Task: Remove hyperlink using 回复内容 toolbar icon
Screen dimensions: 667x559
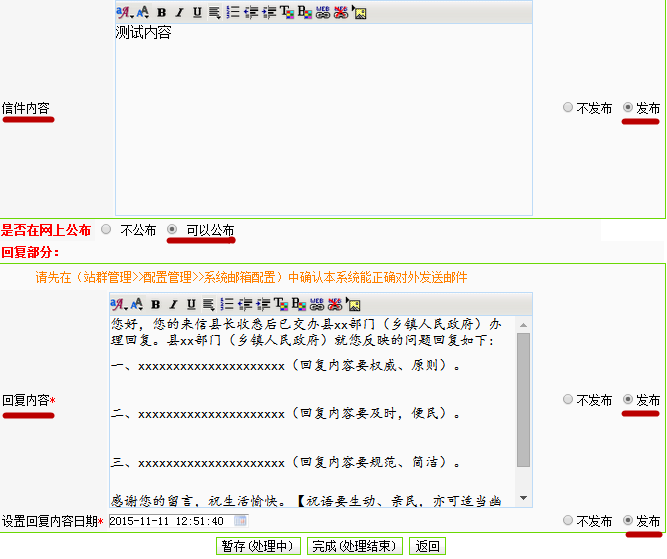Action: [x=334, y=304]
